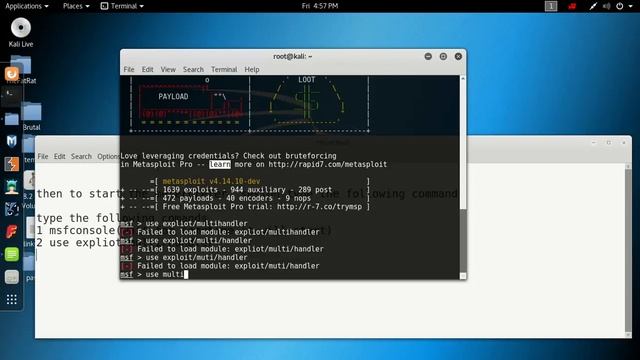This screenshot has height=360, width=640.
Task: Click the terminal vertical scrollbar thumb
Action: coord(463,240)
